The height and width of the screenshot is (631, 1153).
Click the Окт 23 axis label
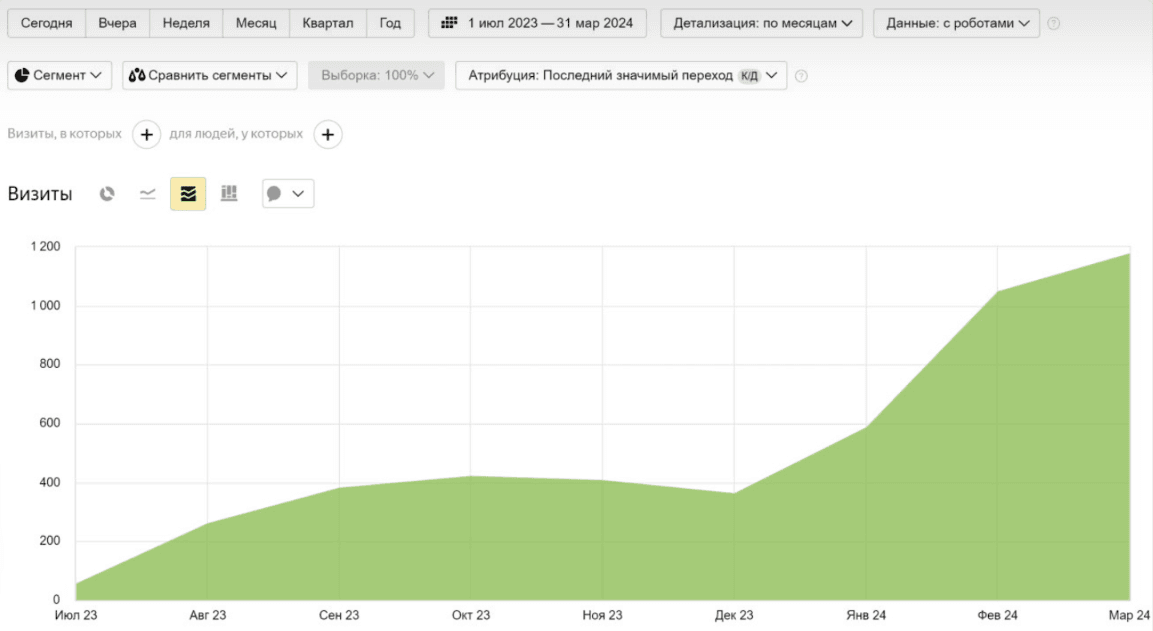(471, 615)
